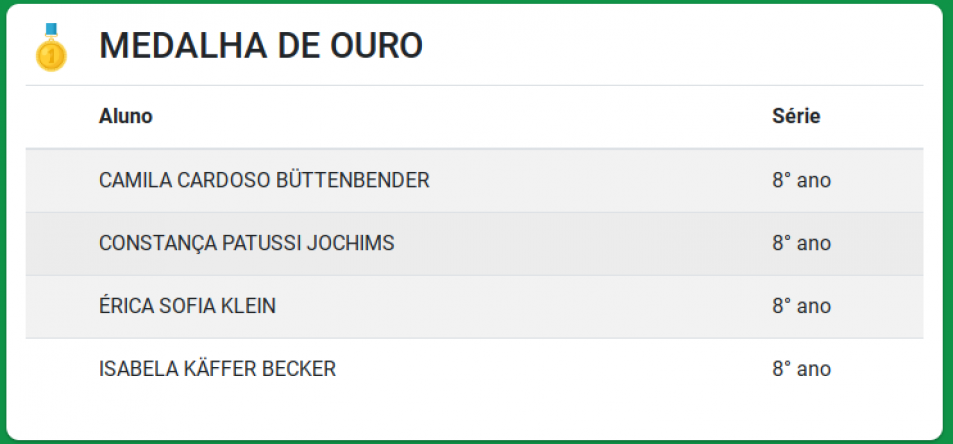
Task: Click 8° ano in Klein's row
Action: pyautogui.click(x=801, y=306)
